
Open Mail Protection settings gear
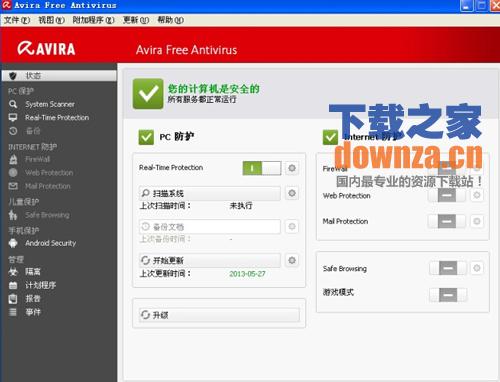point(477,221)
